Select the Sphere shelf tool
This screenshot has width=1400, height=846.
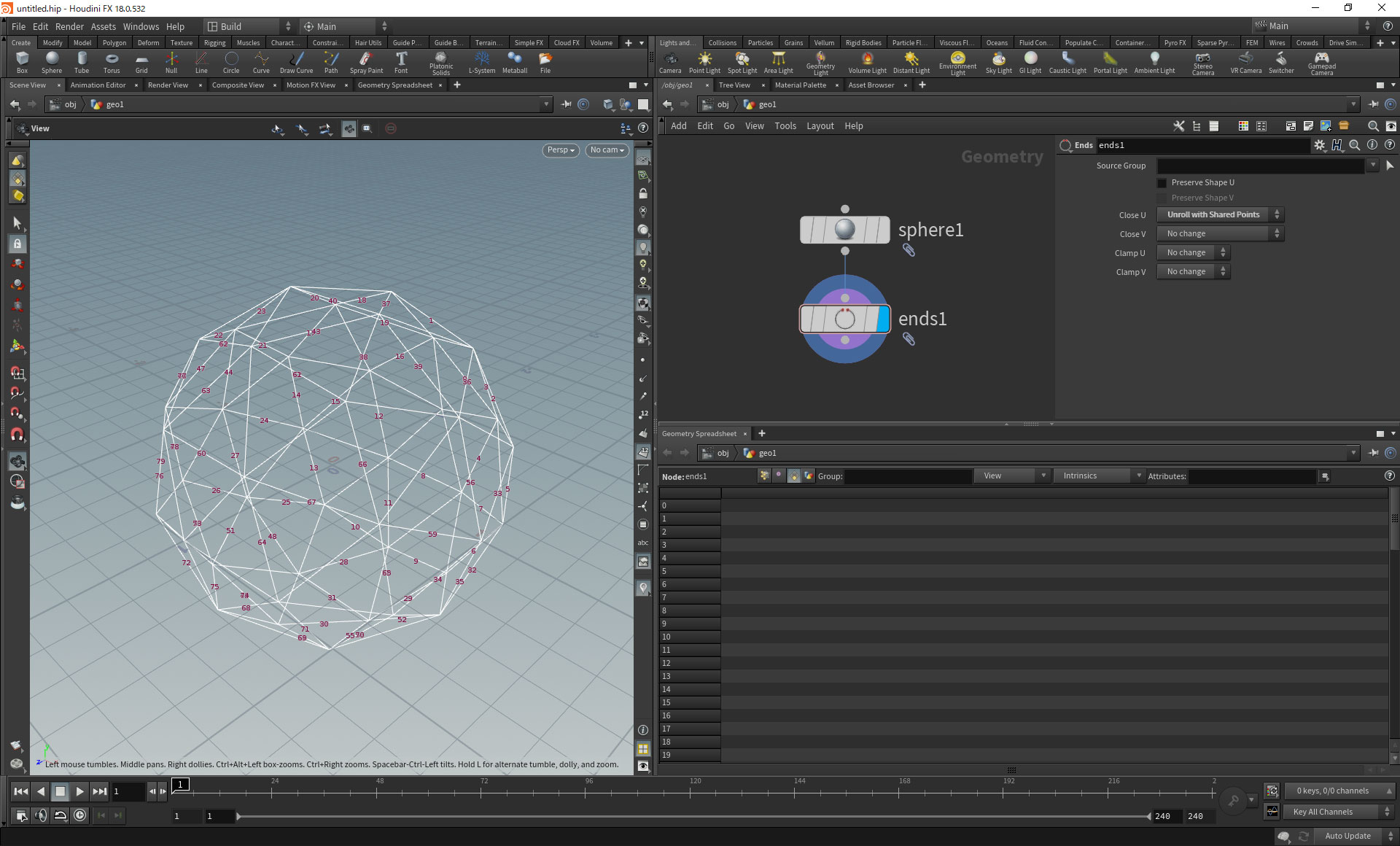52,62
